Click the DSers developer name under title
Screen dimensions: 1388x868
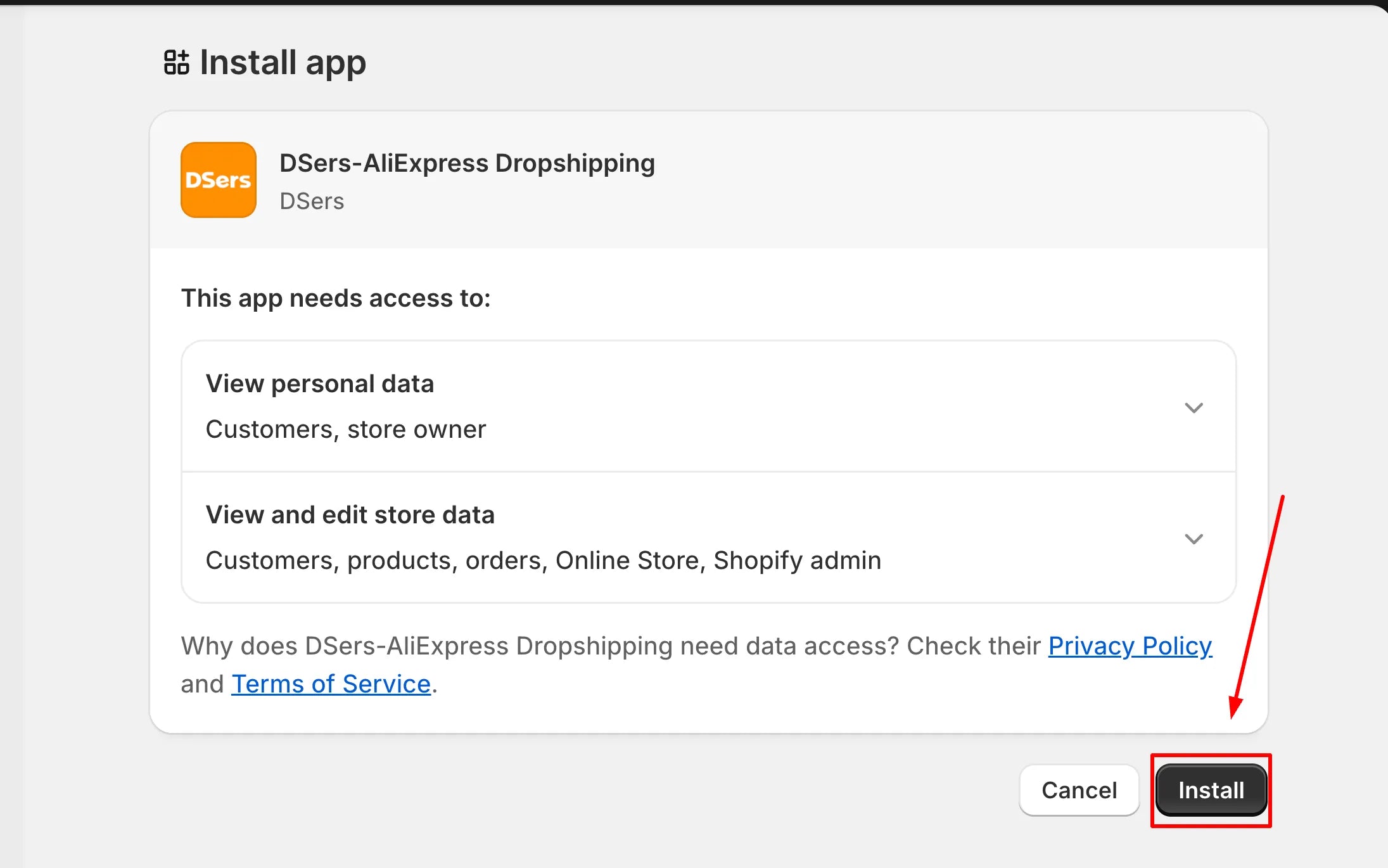click(x=312, y=201)
